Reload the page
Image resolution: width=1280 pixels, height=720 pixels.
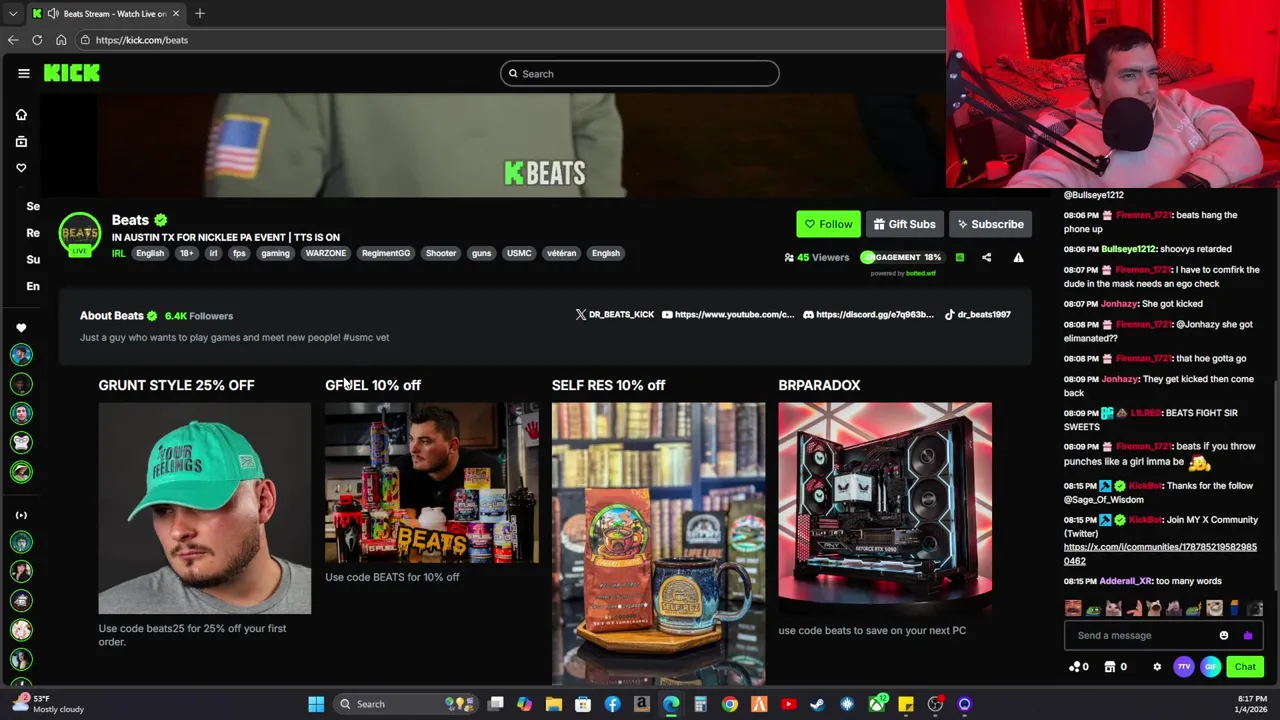[37, 40]
